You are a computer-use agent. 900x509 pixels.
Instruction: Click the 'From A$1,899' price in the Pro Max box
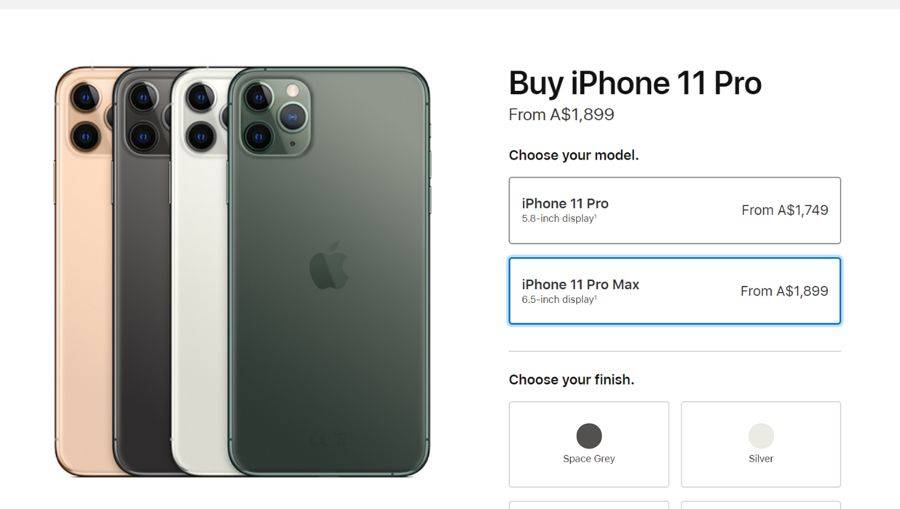[x=784, y=291]
